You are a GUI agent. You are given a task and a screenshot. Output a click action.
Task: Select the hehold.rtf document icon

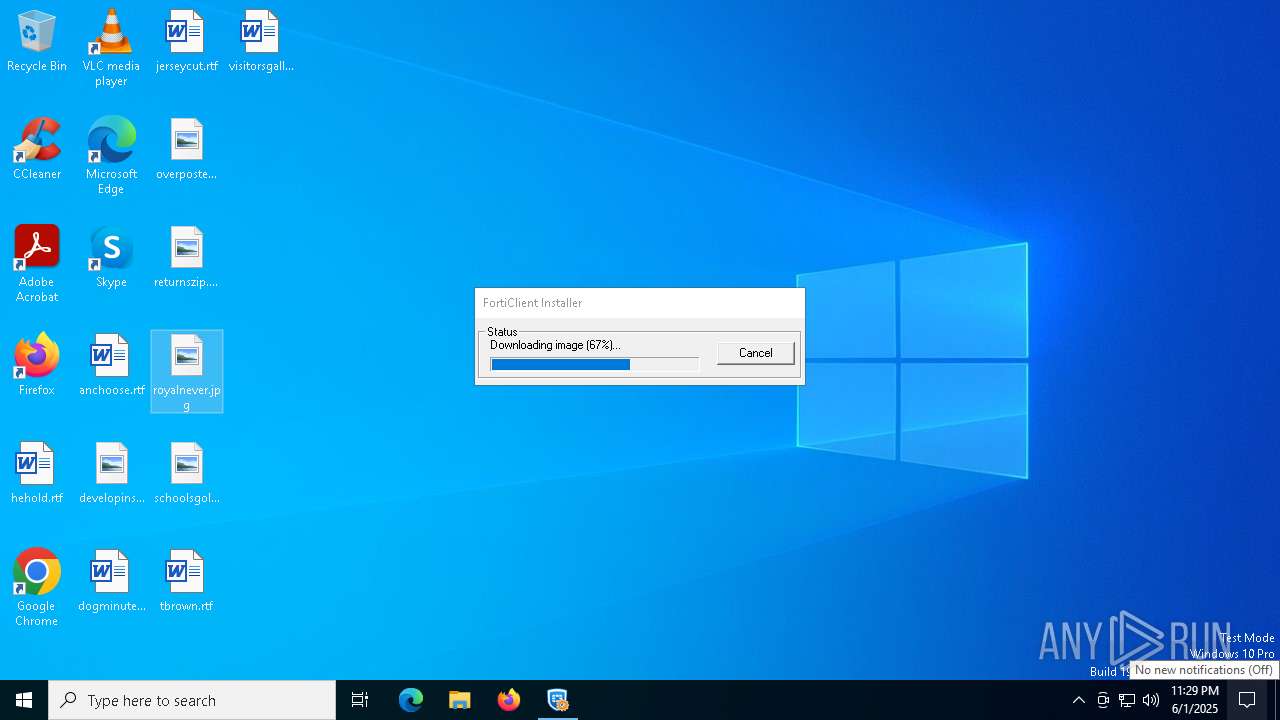point(37,474)
